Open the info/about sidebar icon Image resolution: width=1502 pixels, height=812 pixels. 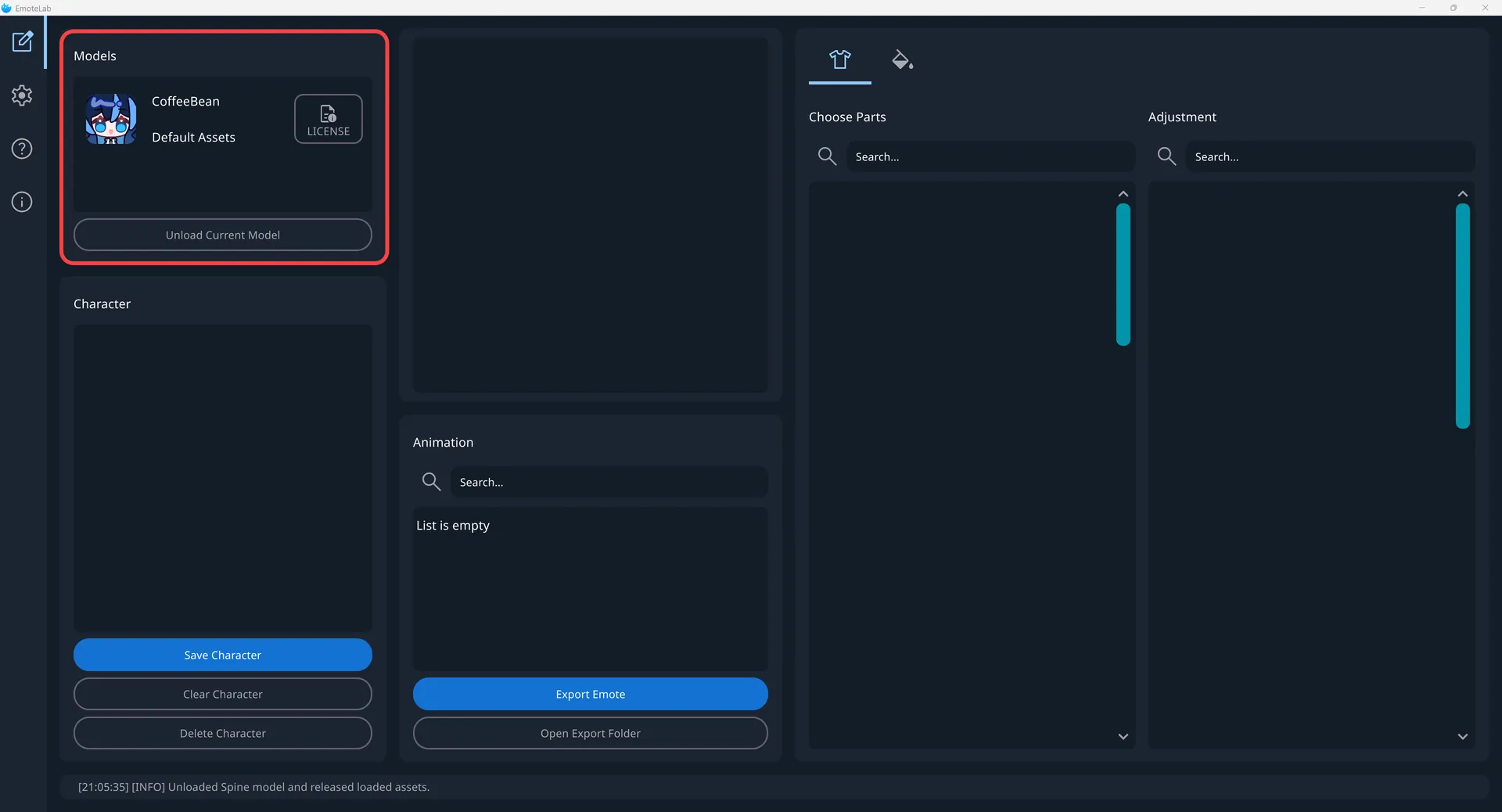(22, 202)
